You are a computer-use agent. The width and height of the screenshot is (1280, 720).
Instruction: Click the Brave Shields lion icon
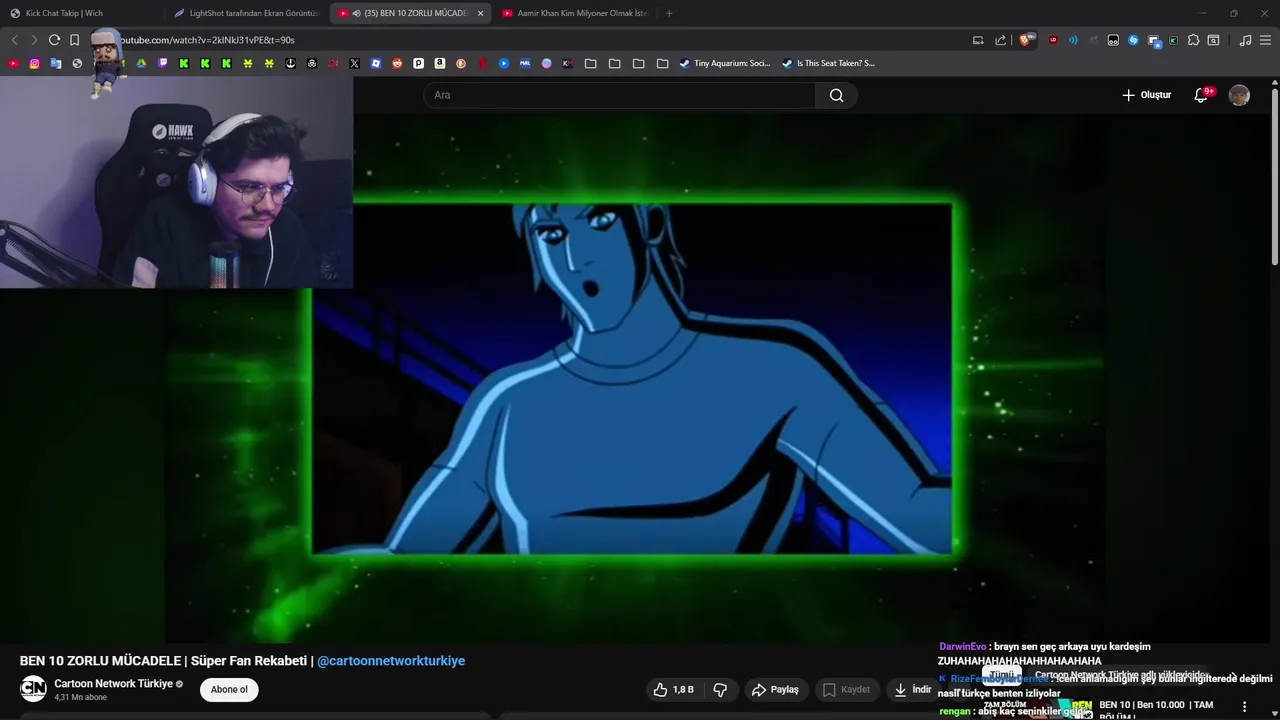(1024, 40)
